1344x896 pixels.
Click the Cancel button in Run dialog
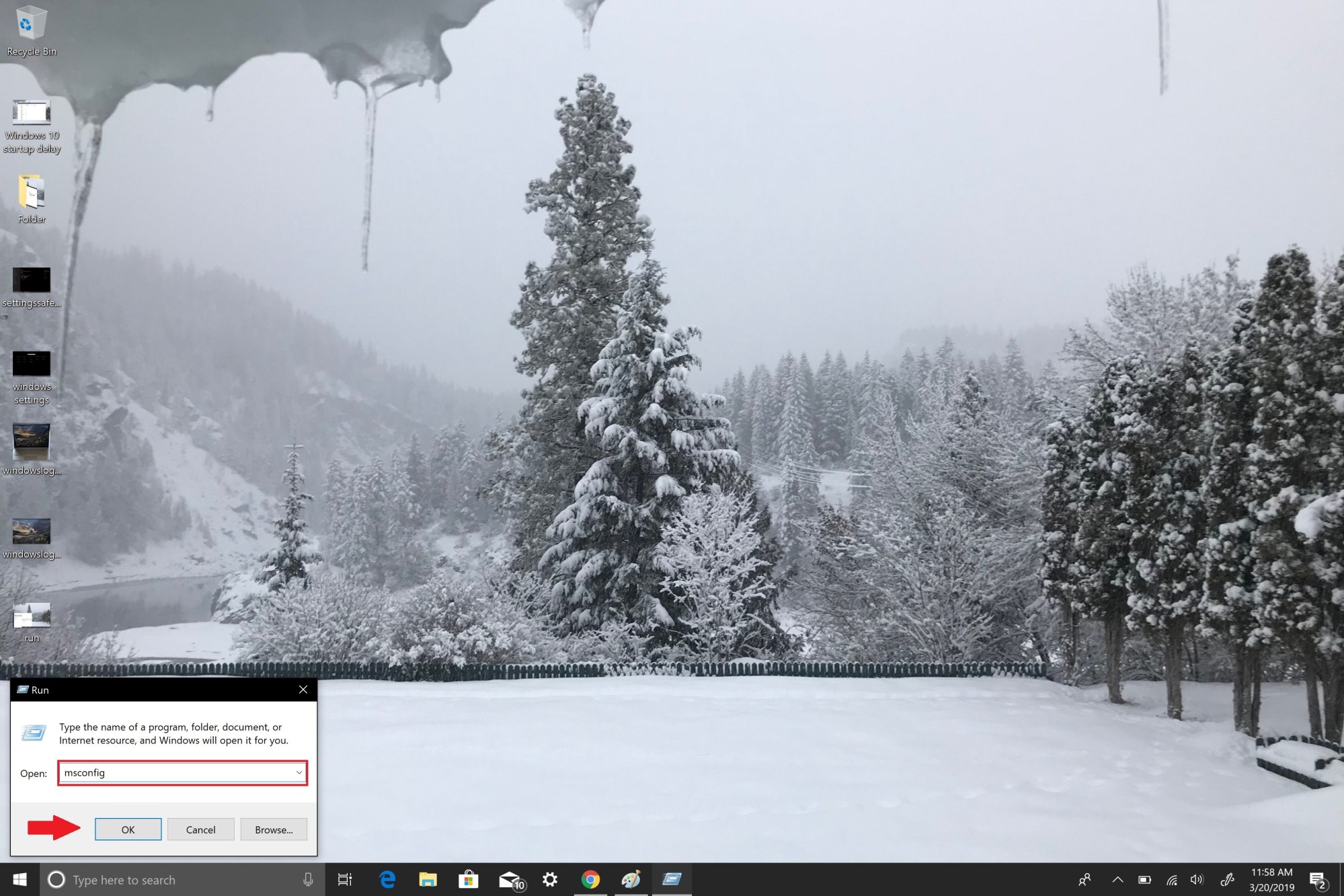pos(200,829)
